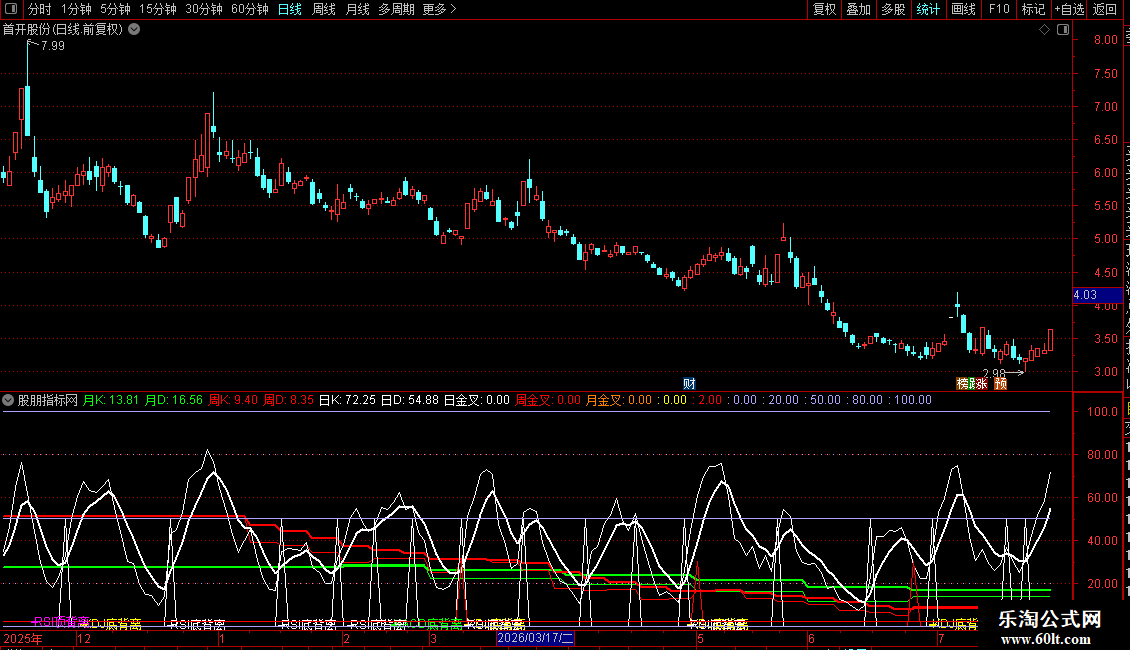This screenshot has height=650, width=1130.
Task: Click the 80.00 indicator axis label
Action: pos(1102,455)
